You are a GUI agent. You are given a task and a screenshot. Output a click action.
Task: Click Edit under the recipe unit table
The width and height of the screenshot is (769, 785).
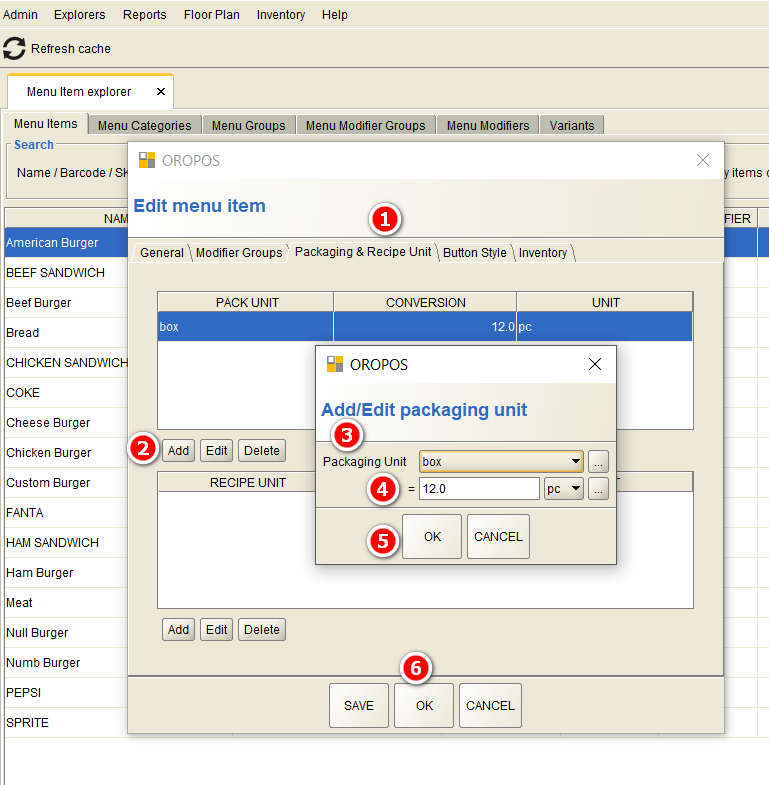point(216,629)
